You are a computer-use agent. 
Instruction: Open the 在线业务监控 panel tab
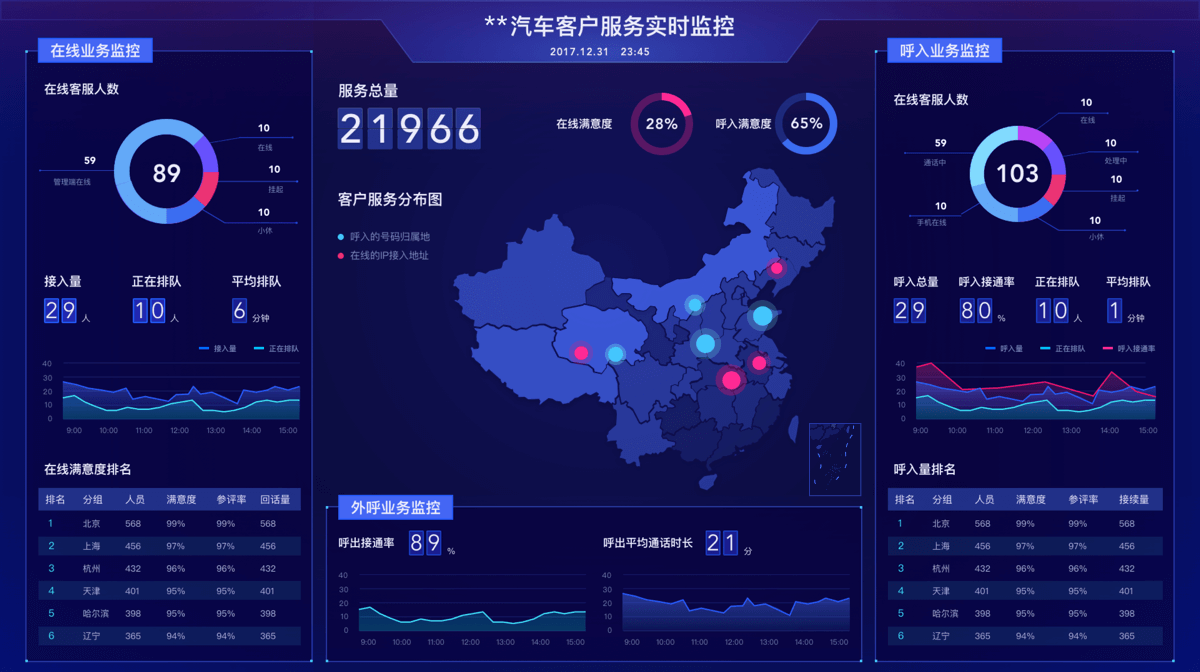[x=95, y=50]
